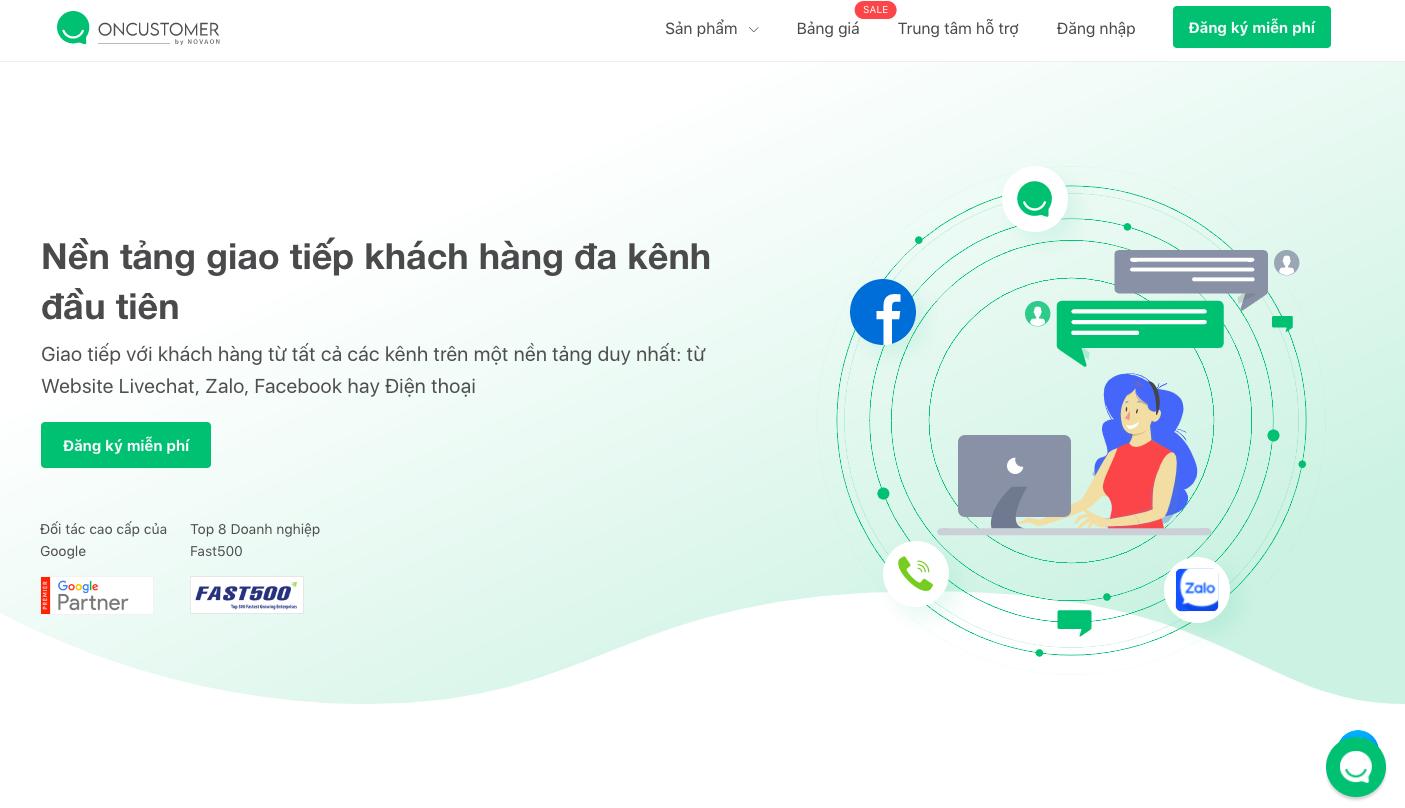Viewport: 1405px width, 808px height.
Task: Click the gray user avatar near gray bubble
Action: pyautogui.click(x=1287, y=263)
